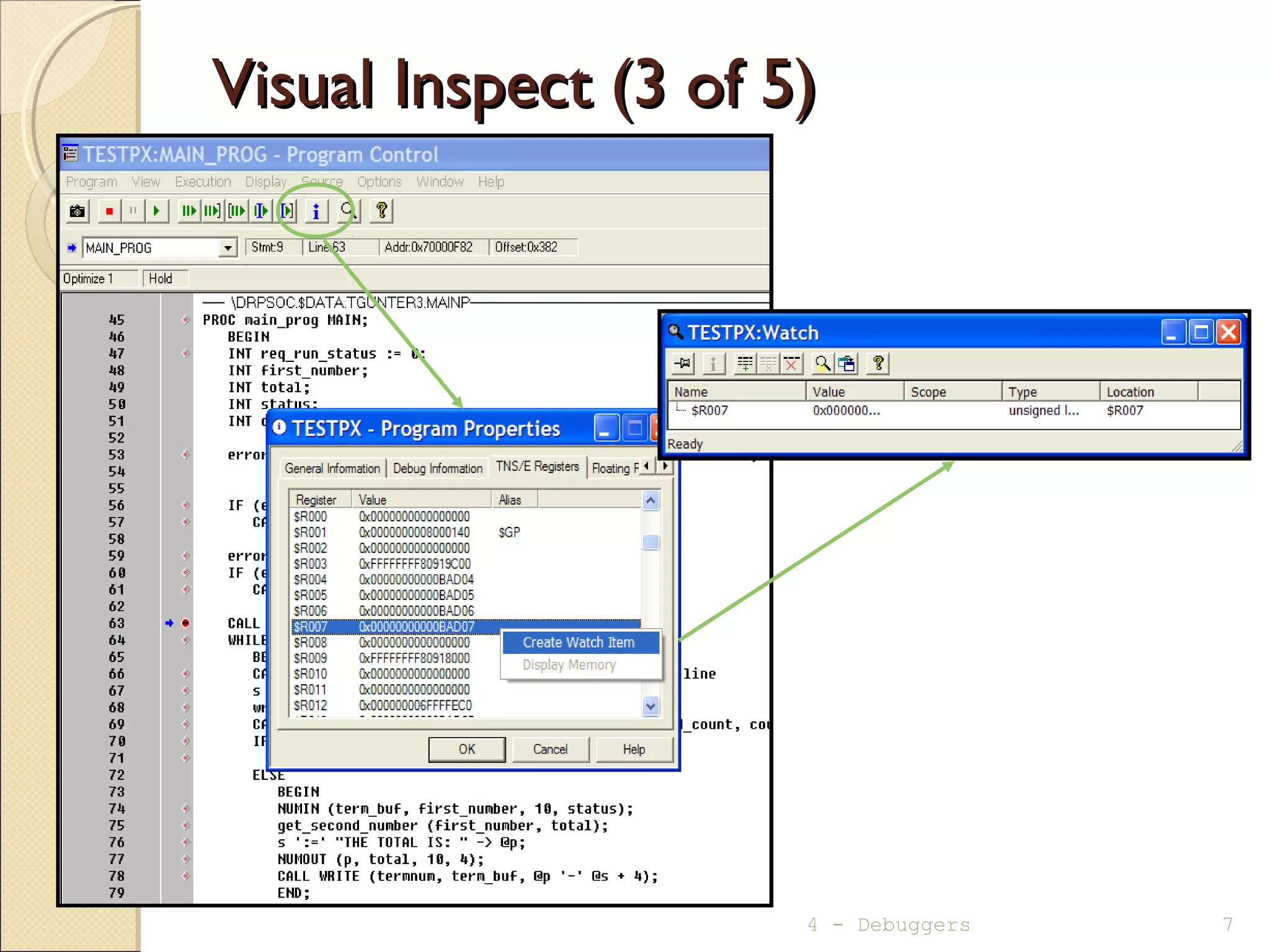Image resolution: width=1270 pixels, height=952 pixels.
Task: Switch to the Debug Information tab
Action: [438, 469]
